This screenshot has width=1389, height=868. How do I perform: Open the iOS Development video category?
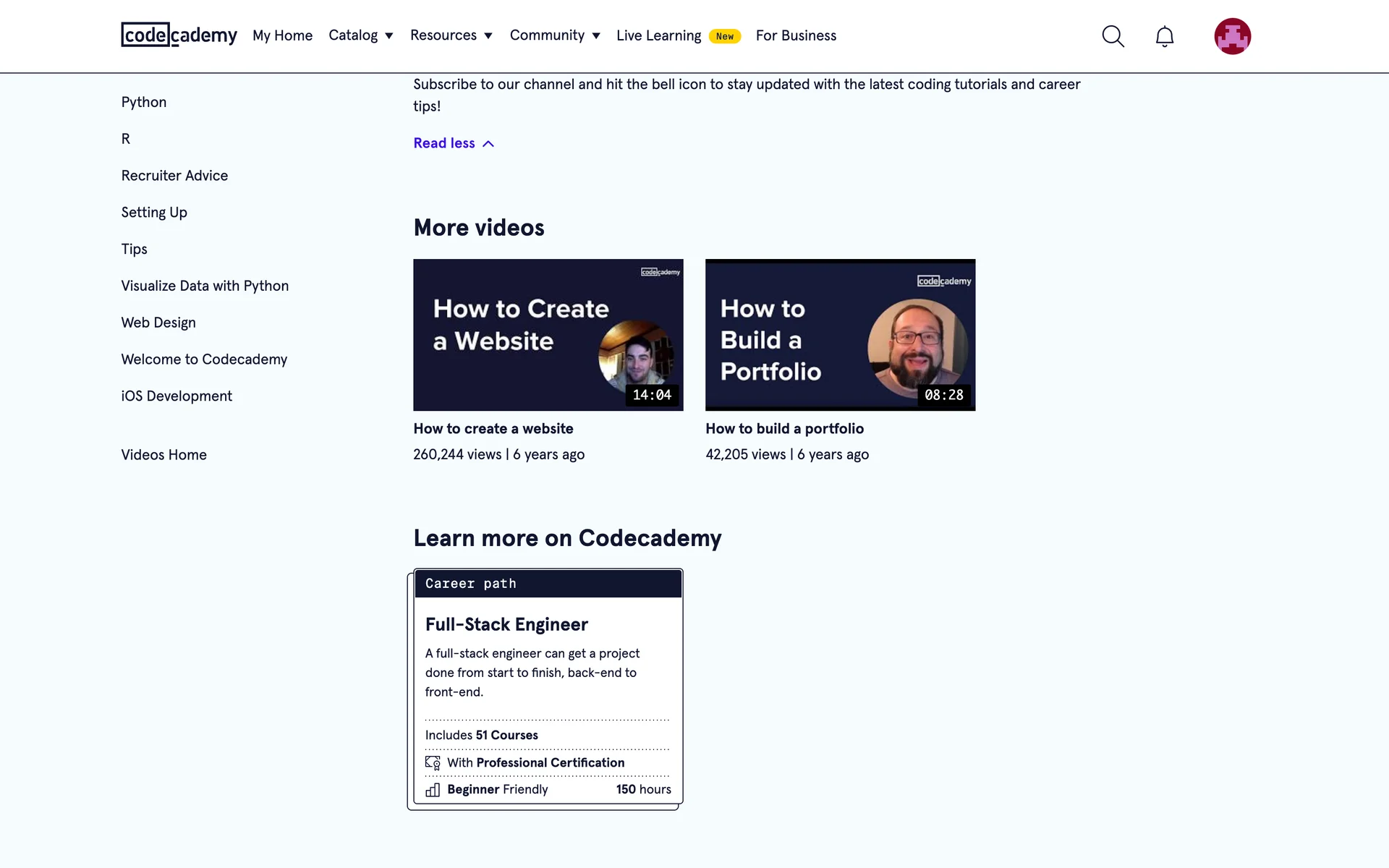click(177, 396)
